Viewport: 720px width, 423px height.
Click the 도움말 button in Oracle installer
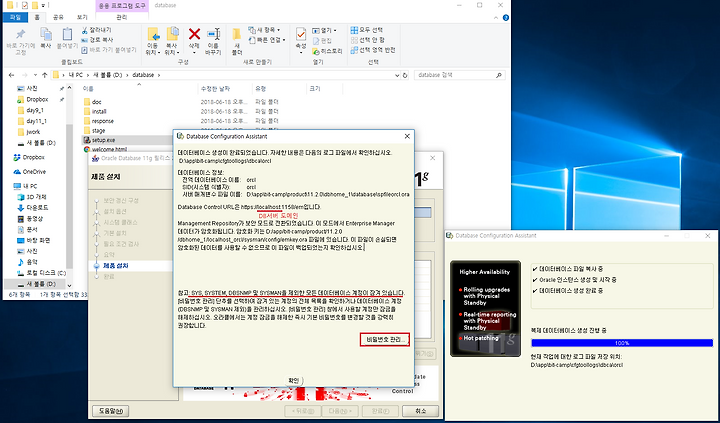point(111,411)
